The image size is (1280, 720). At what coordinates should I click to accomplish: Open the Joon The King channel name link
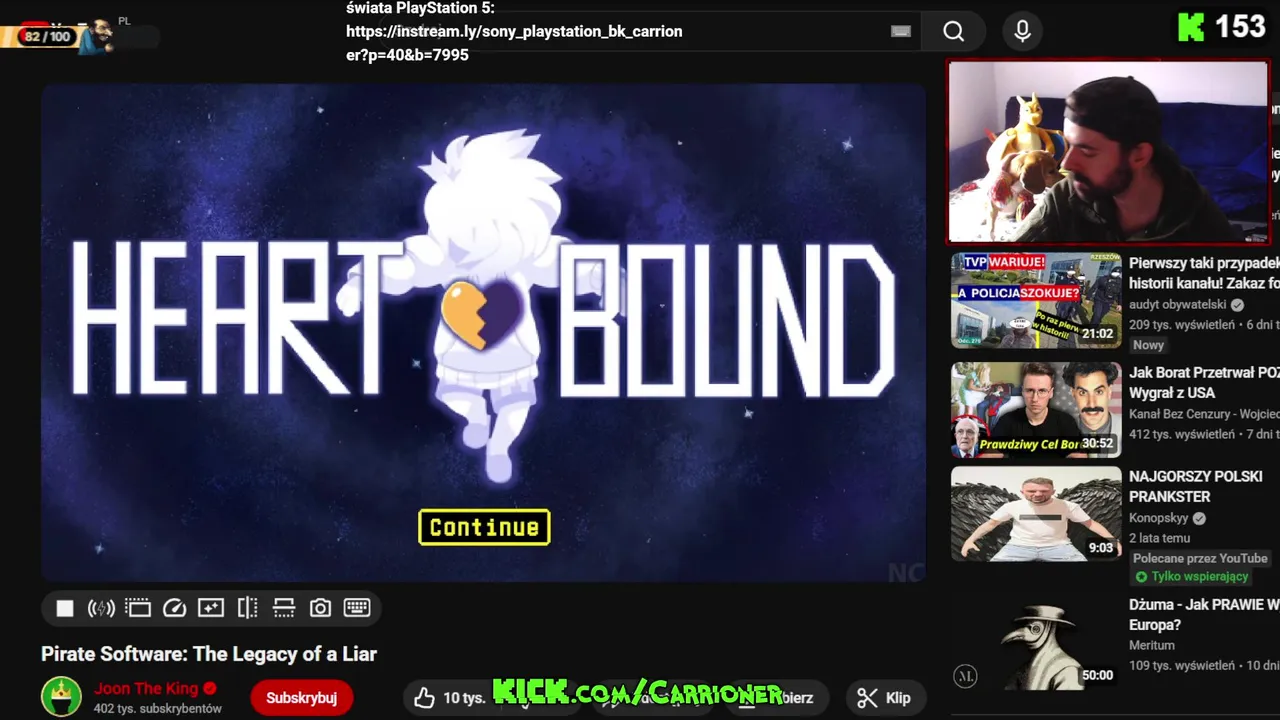click(x=147, y=688)
